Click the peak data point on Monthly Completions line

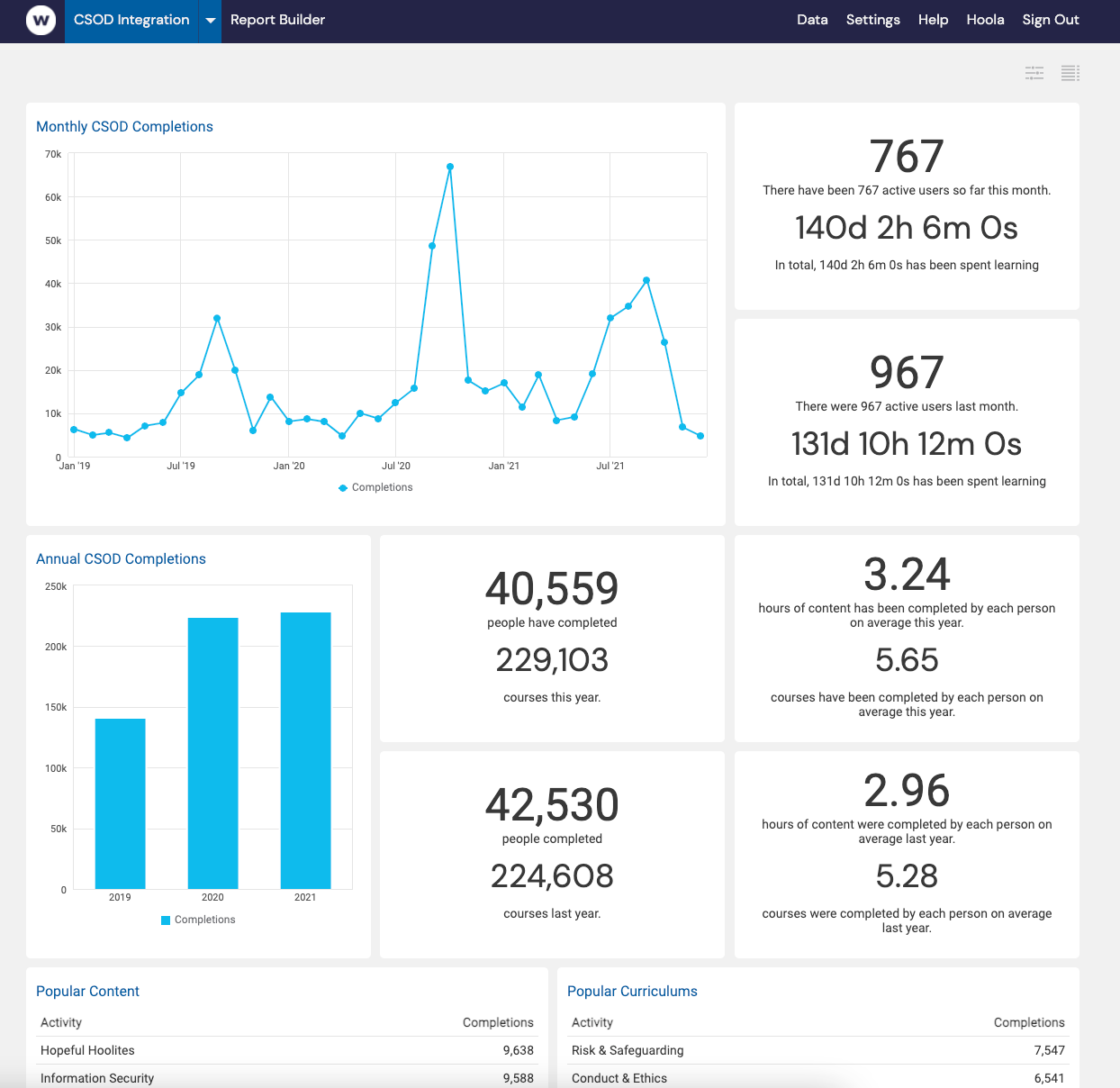(450, 166)
